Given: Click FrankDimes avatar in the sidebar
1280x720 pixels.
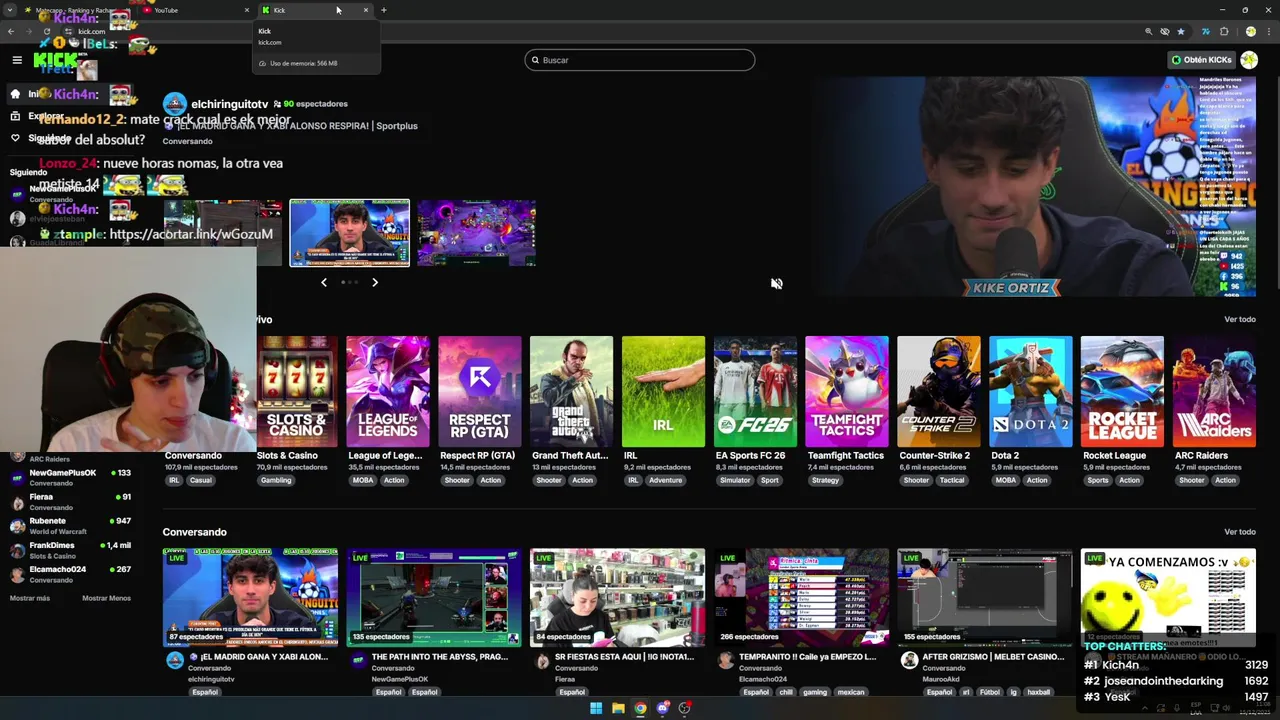Looking at the screenshot, I should click(x=17, y=550).
